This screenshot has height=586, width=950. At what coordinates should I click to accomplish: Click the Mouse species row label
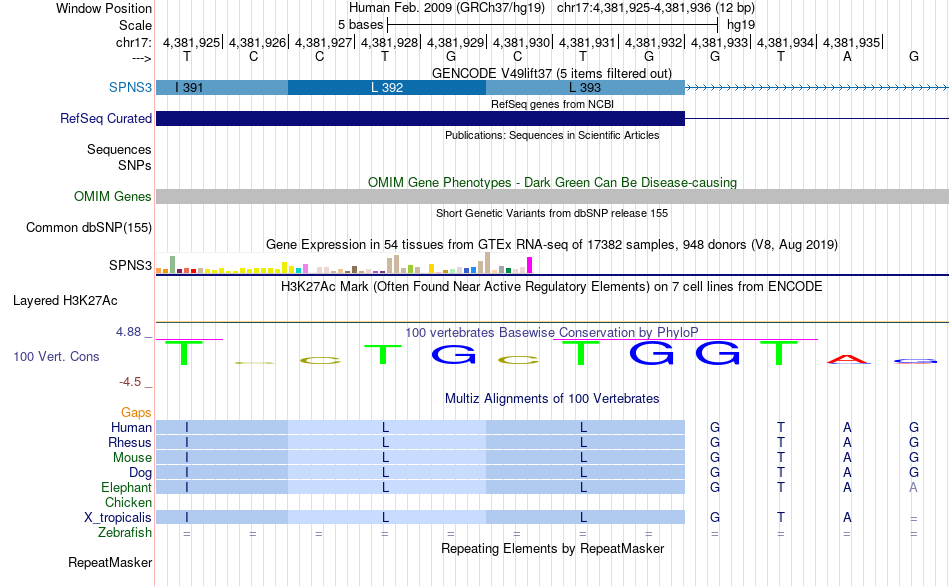132,458
